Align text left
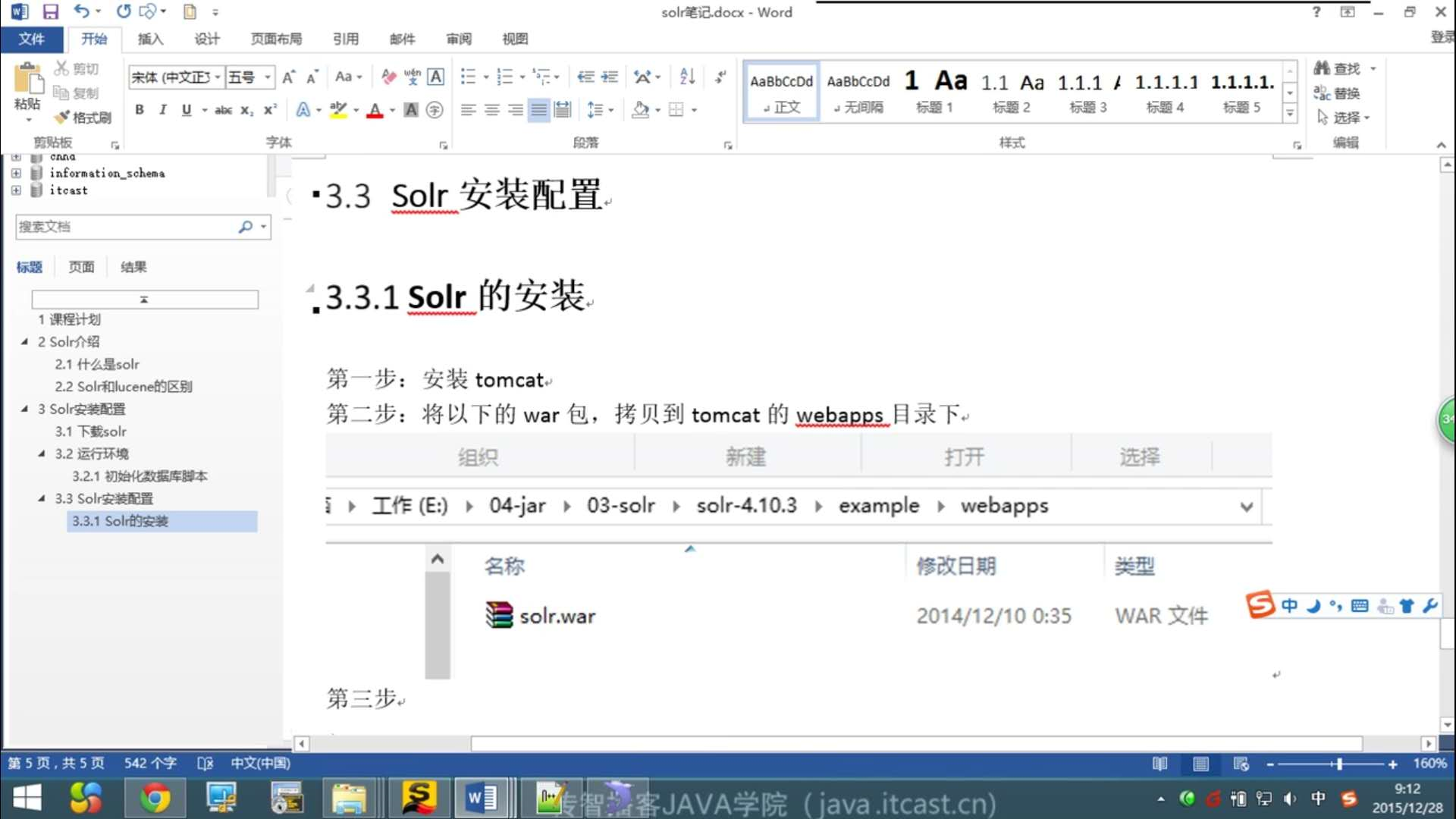The image size is (1456, 819). pyautogui.click(x=468, y=110)
